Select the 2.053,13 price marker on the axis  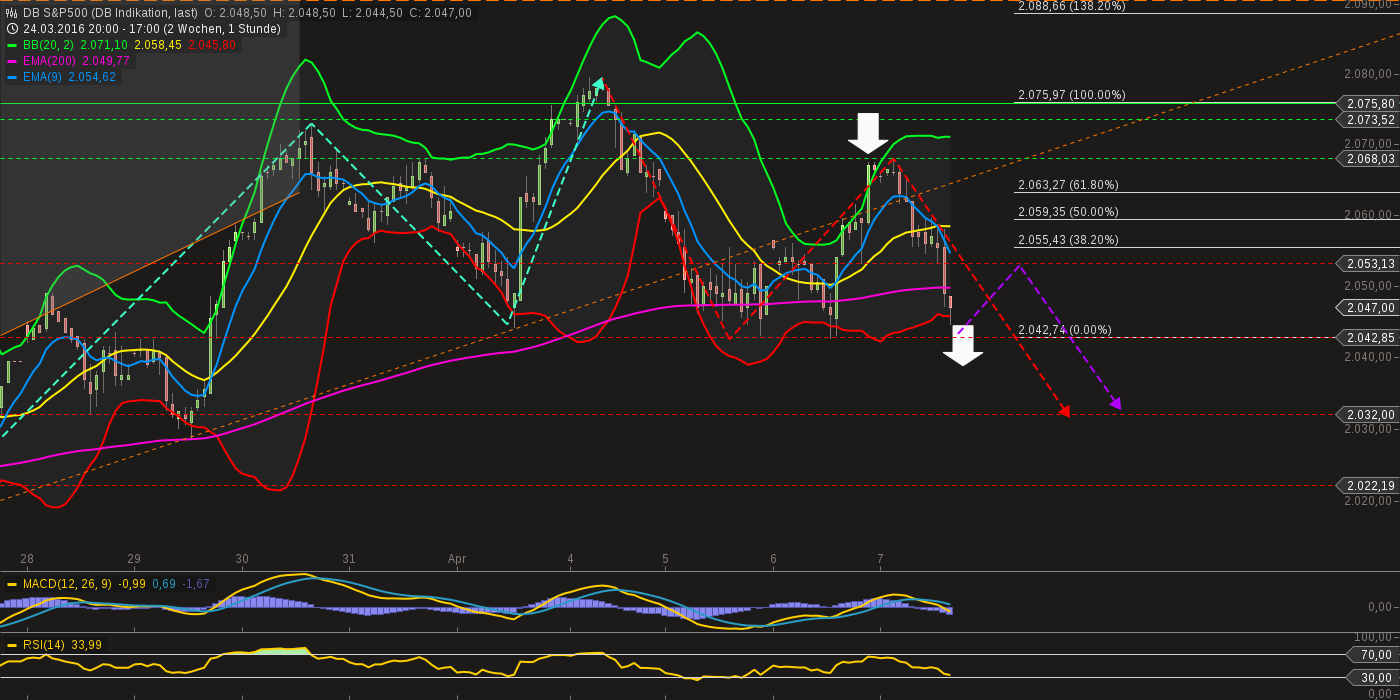[1368, 264]
